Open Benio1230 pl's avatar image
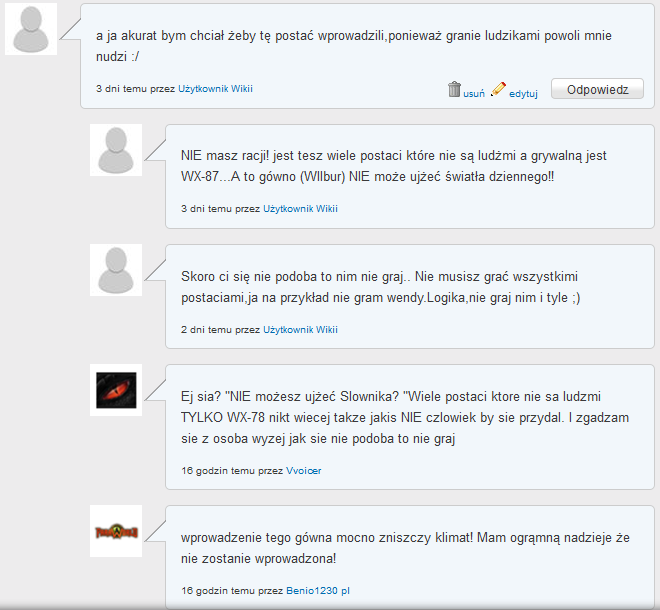Image resolution: width=660 pixels, height=610 pixels. [116, 531]
